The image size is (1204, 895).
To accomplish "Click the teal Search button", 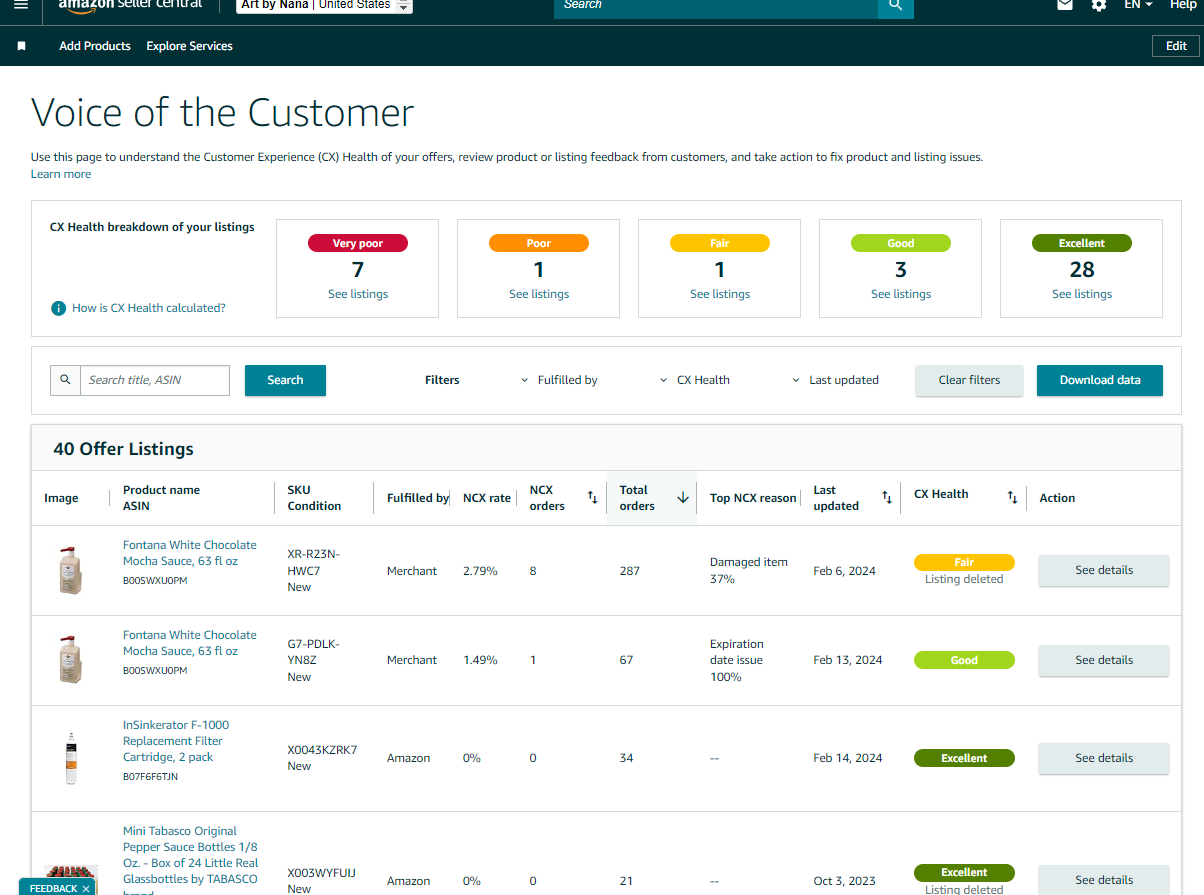I will [285, 380].
